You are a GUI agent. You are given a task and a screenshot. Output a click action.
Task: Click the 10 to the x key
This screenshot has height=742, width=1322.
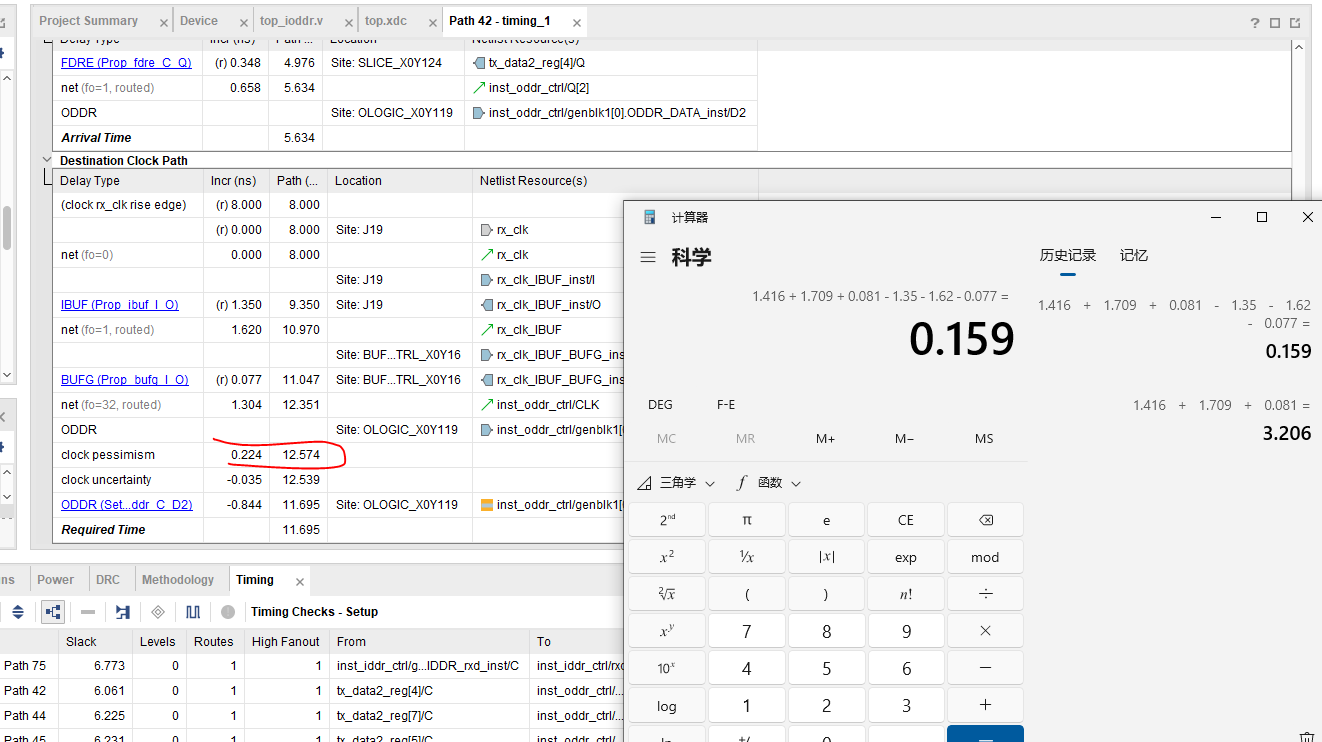667,668
